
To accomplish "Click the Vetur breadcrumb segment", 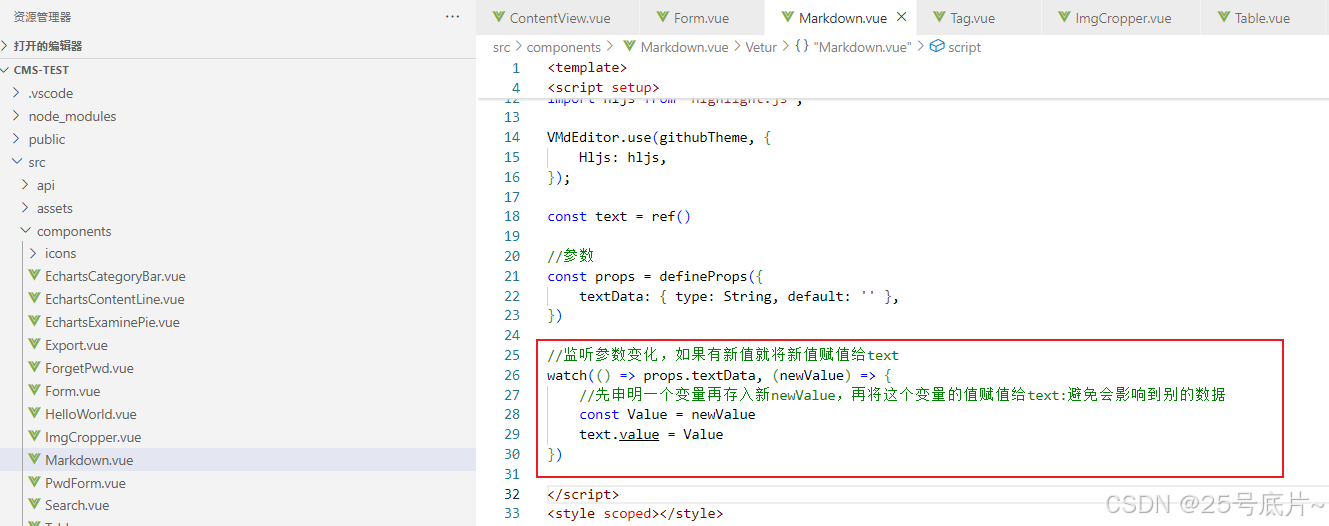I will pos(762,47).
